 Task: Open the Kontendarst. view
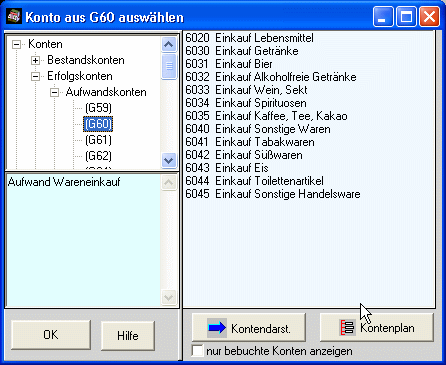coord(249,327)
